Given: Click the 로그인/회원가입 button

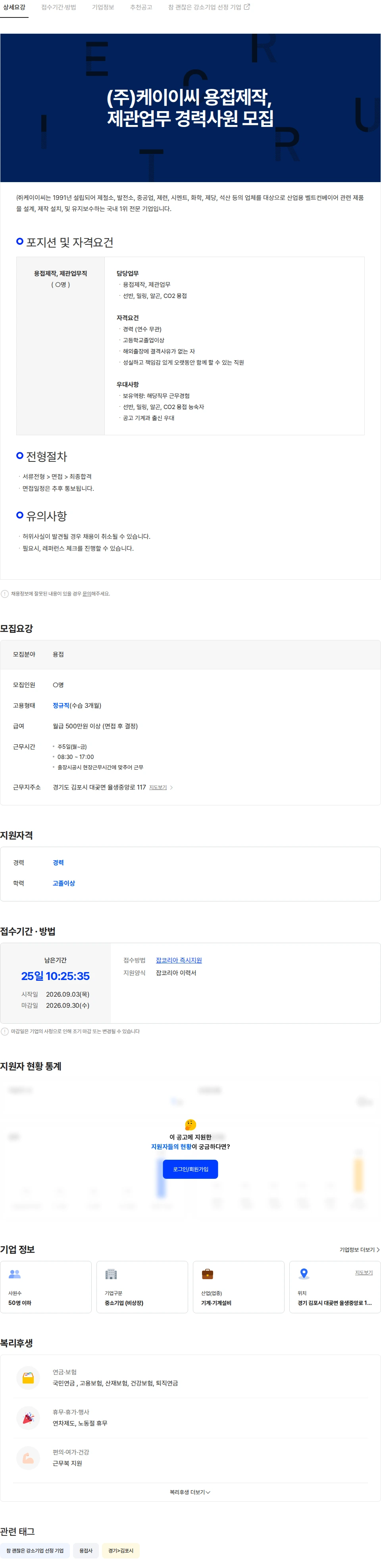Looking at the screenshot, I should point(190,1169).
